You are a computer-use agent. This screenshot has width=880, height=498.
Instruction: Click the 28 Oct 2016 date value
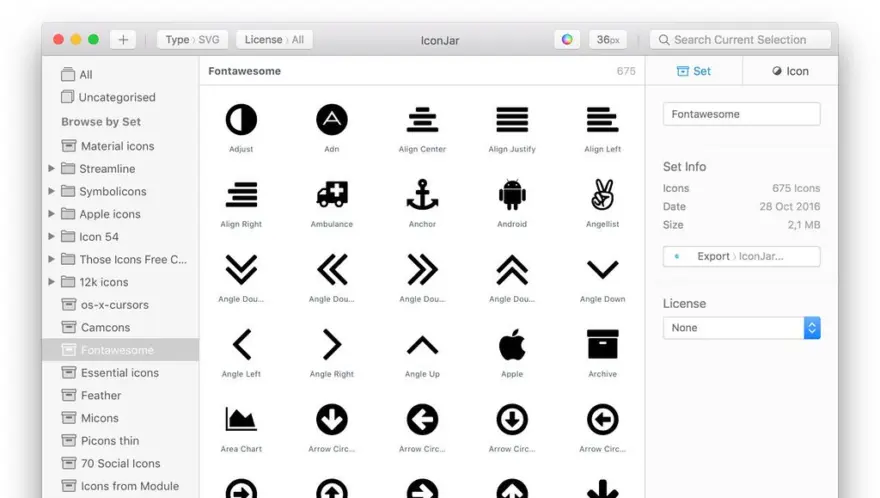[790, 207]
